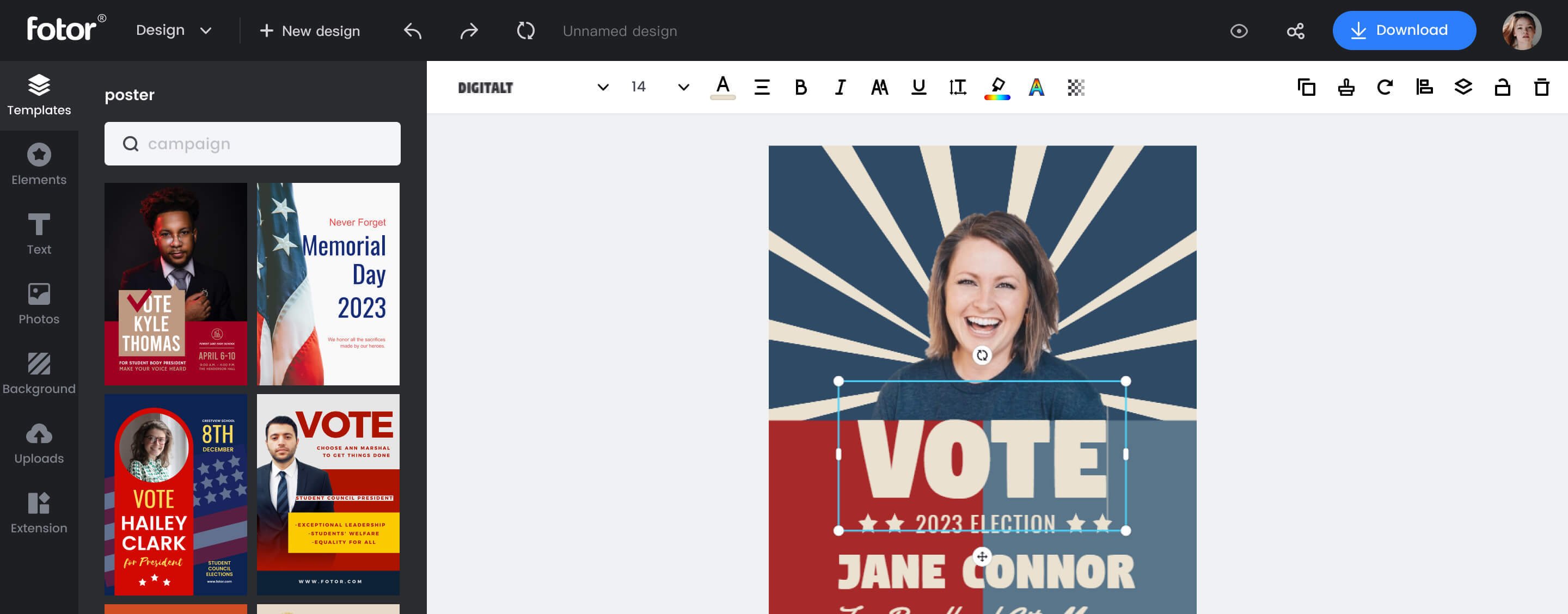
Task: Click the bold formatting icon
Action: tap(800, 87)
